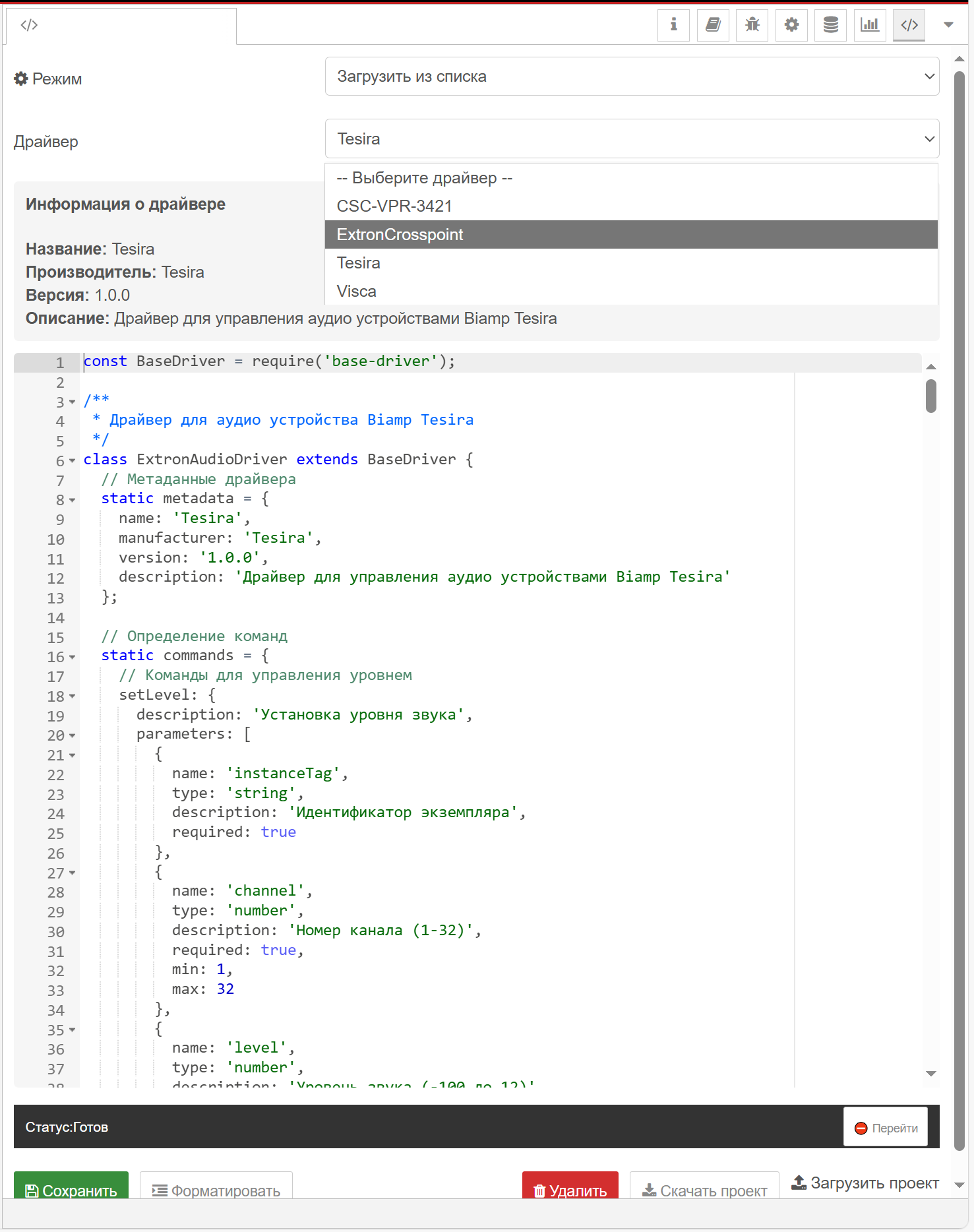Viewport: 974px width, 1232px height.
Task: Open the mode dropdown 'Загрузить из списка'
Action: pyautogui.click(x=631, y=77)
